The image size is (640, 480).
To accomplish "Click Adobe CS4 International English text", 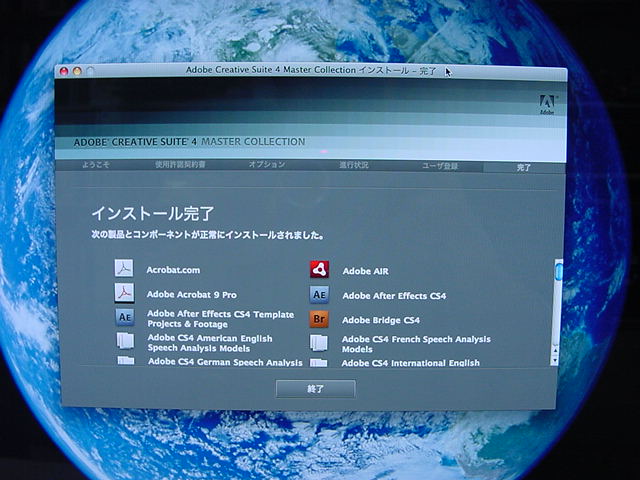I will 411,363.
